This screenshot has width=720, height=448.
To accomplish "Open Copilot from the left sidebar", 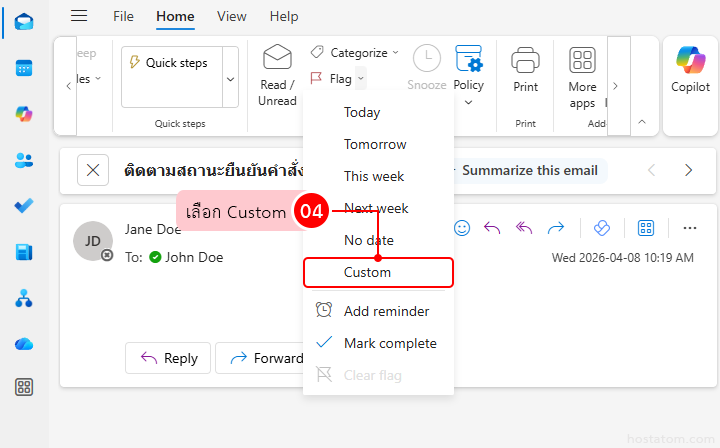I will click(x=24, y=114).
